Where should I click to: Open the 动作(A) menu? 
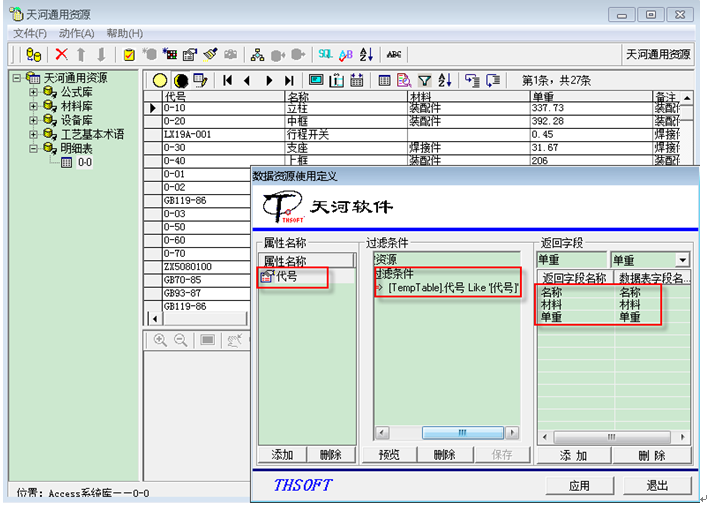click(x=76, y=33)
